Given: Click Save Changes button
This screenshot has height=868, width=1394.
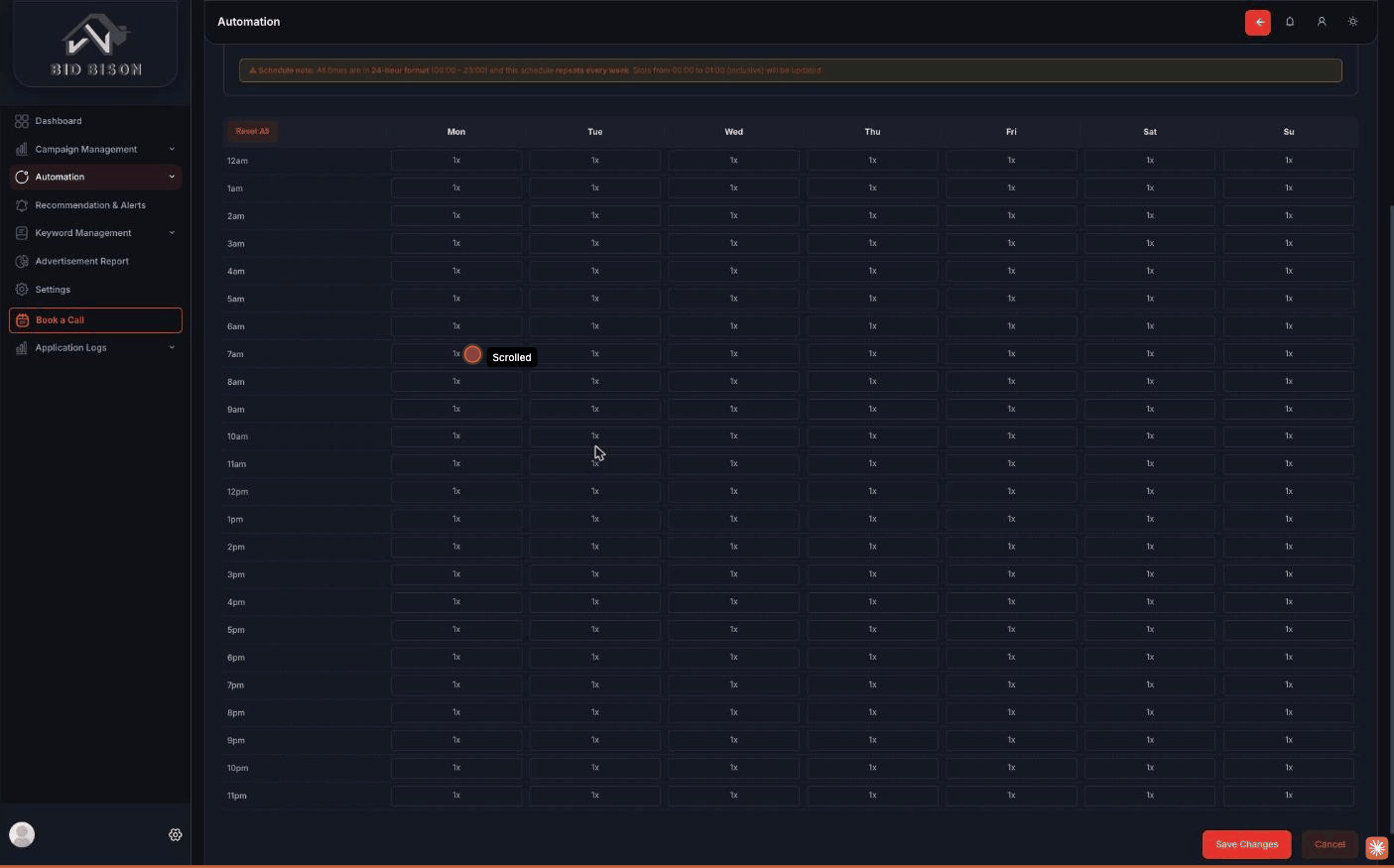Looking at the screenshot, I should click(x=1247, y=844).
